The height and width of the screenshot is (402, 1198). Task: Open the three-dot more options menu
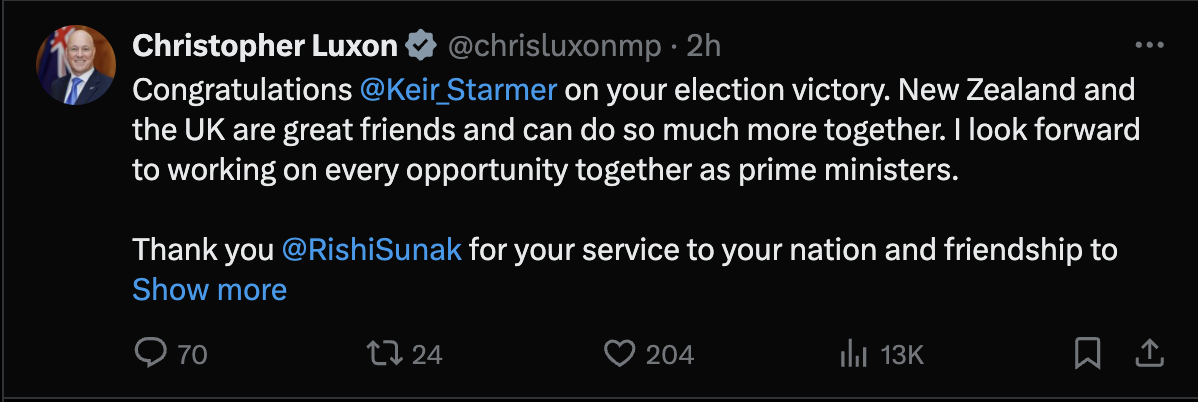coord(1150,46)
